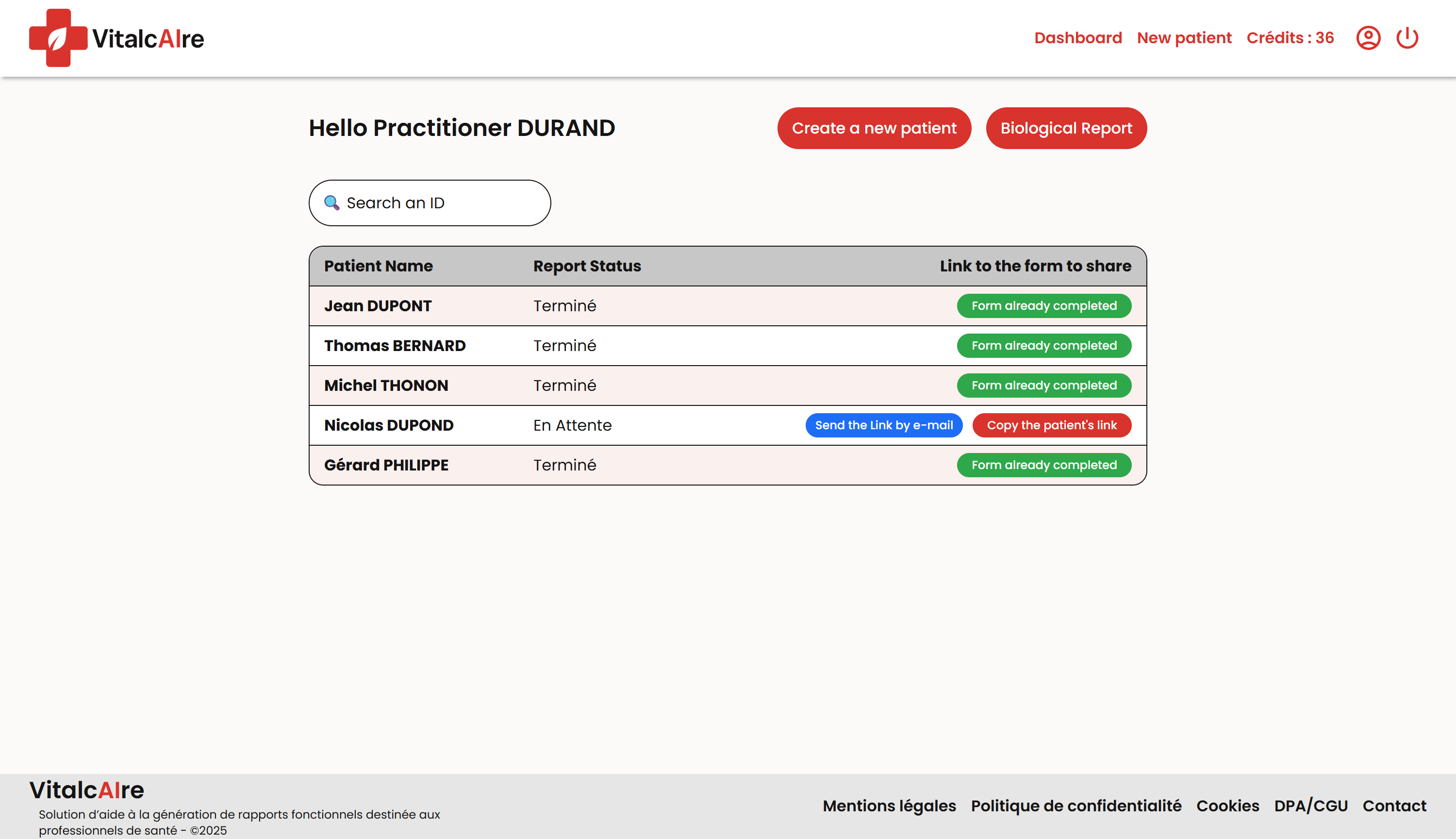Go to New patient in navigation
1456x839 pixels.
tap(1184, 38)
